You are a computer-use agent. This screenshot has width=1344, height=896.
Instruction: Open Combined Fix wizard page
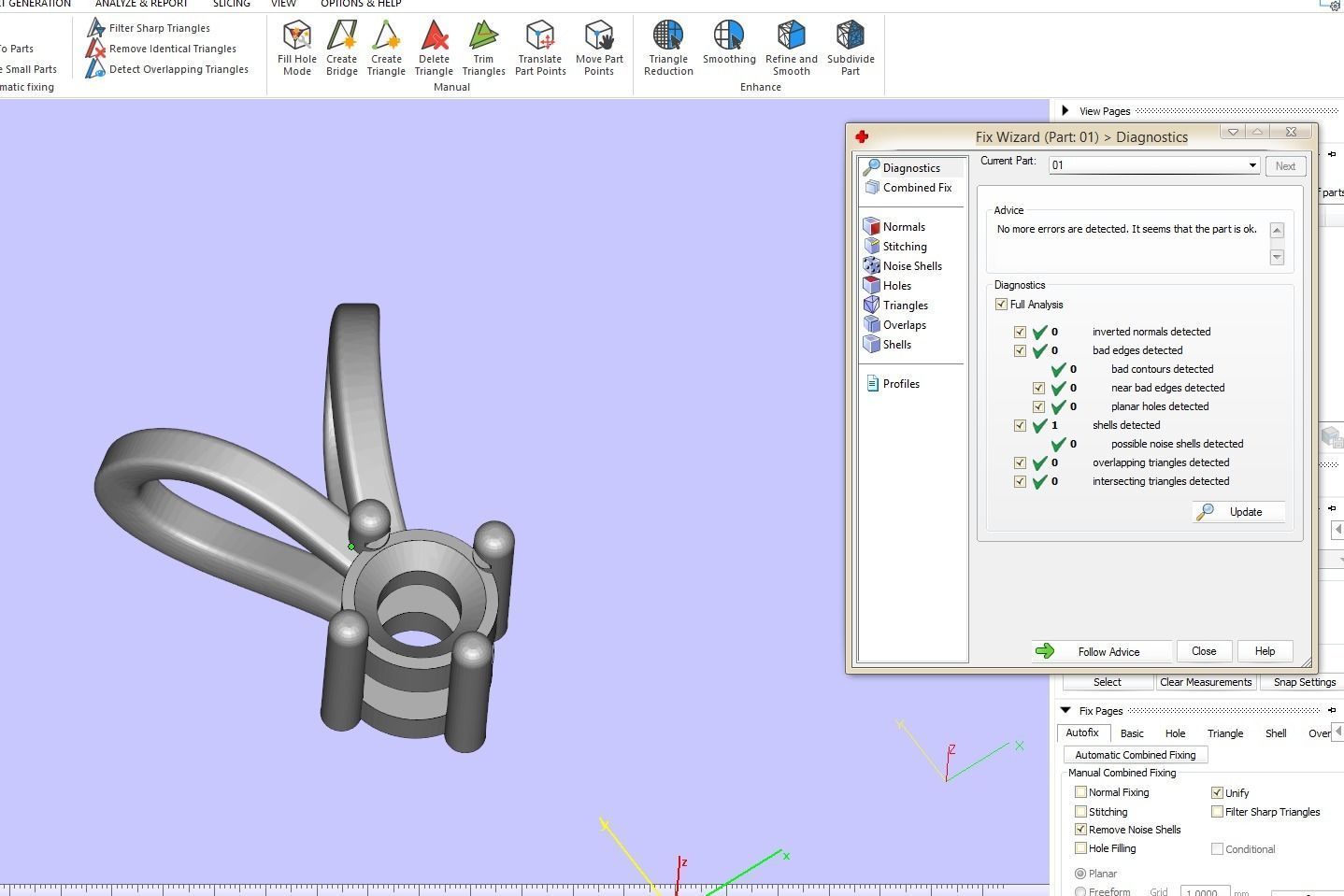908,188
